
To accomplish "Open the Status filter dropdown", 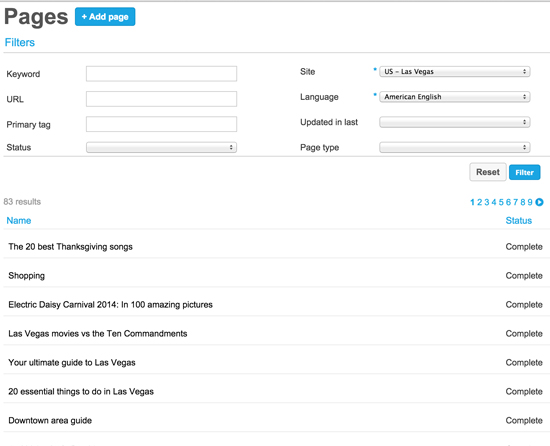I will (x=161, y=147).
